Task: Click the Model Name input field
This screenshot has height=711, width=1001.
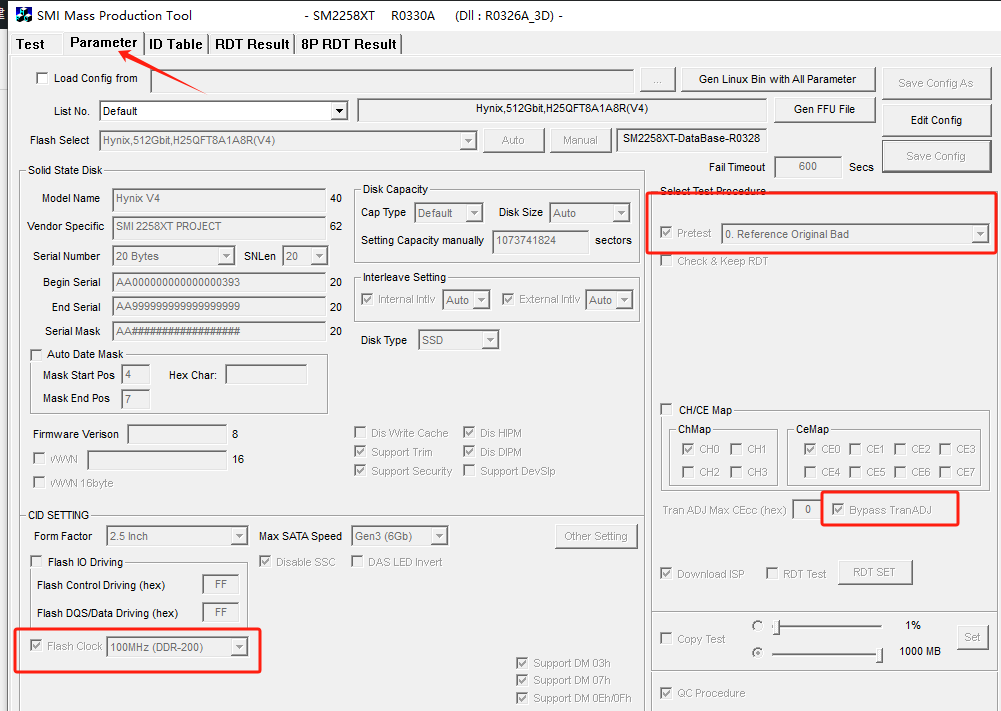Action: click(219, 198)
